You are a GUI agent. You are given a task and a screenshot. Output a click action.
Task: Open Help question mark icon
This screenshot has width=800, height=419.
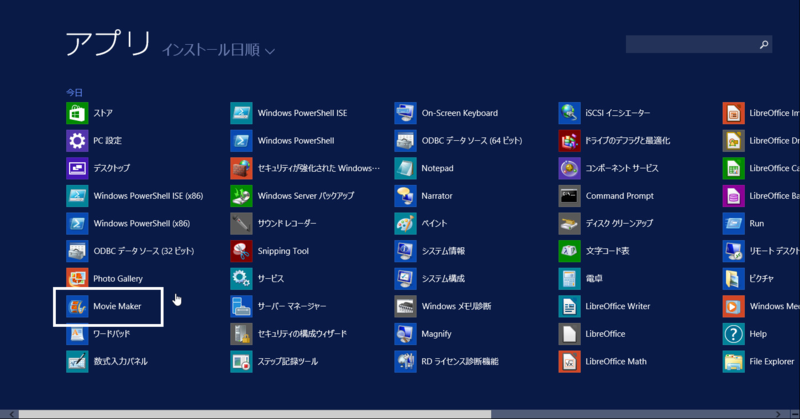tap(734, 334)
